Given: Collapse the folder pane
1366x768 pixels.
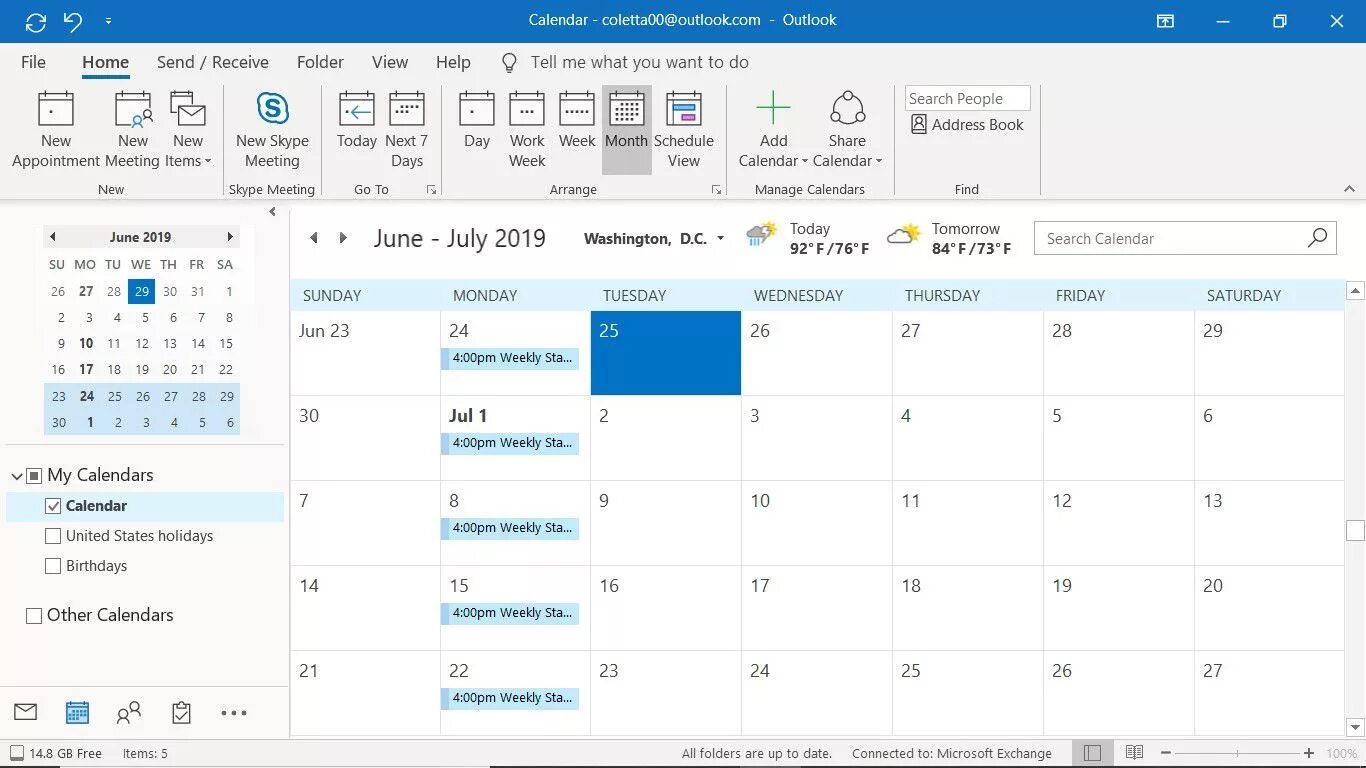Looking at the screenshot, I should 272,212.
